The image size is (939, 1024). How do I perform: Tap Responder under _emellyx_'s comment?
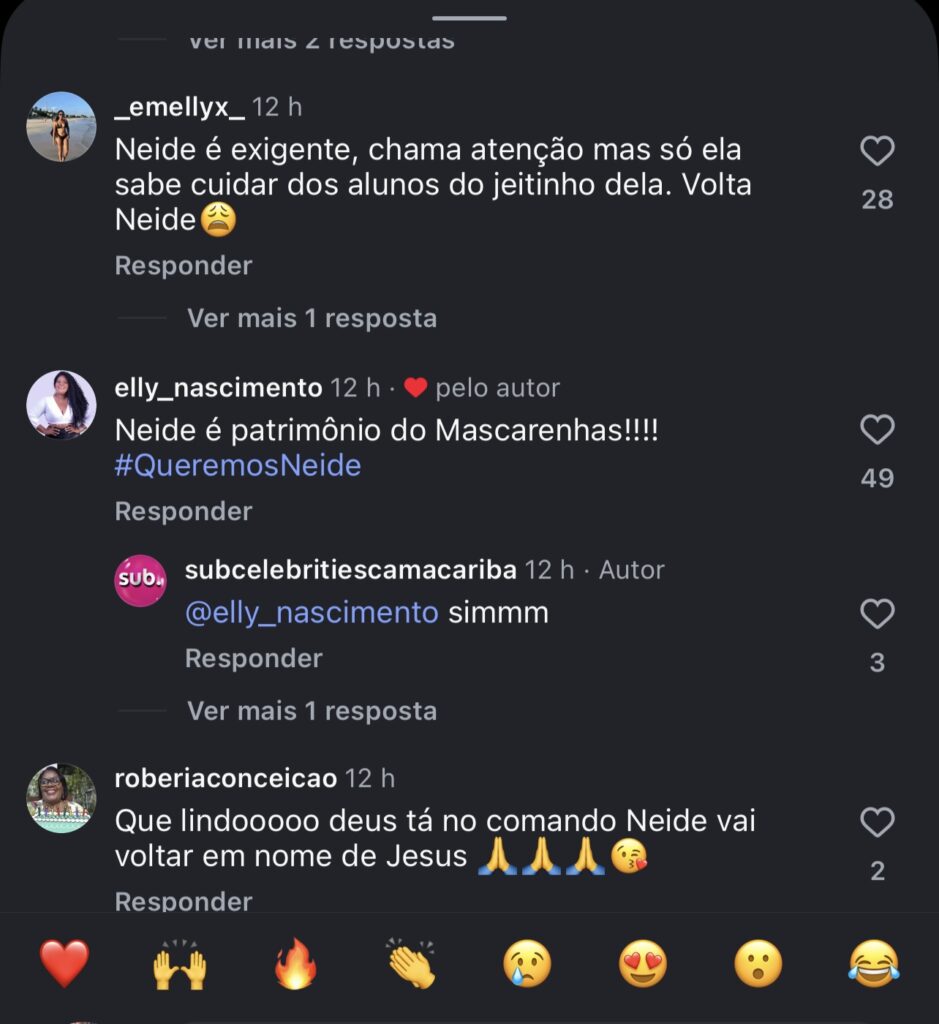click(x=183, y=266)
